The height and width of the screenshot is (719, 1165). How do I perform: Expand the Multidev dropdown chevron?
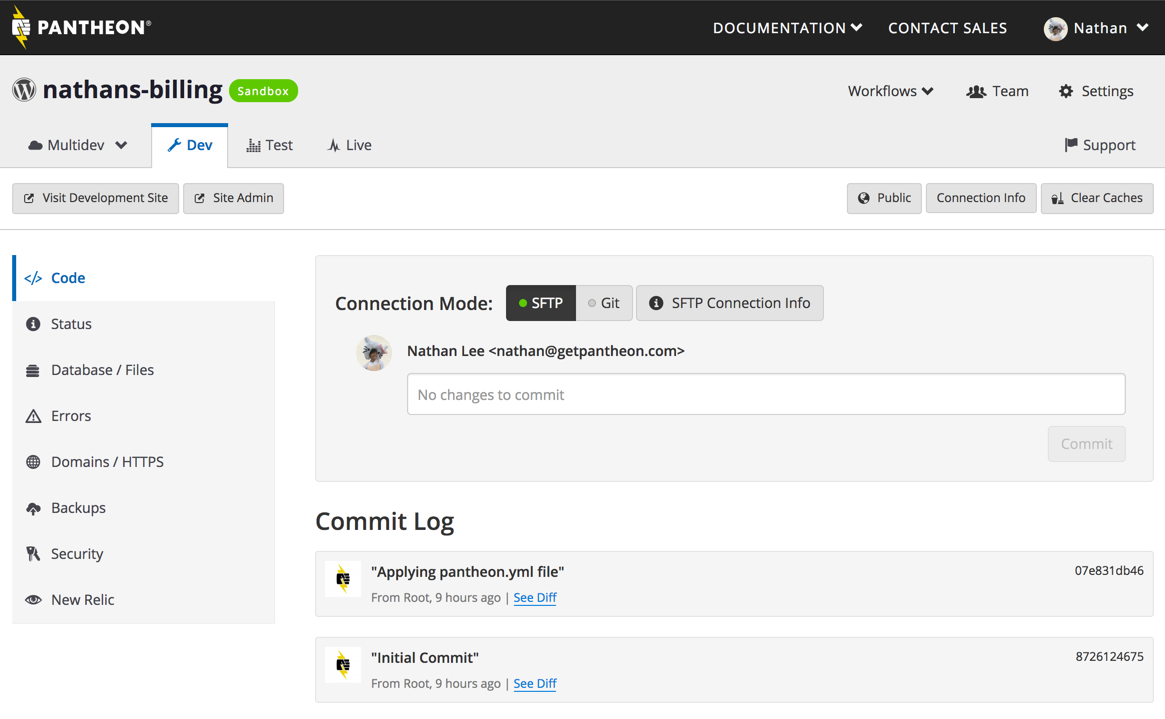point(121,146)
